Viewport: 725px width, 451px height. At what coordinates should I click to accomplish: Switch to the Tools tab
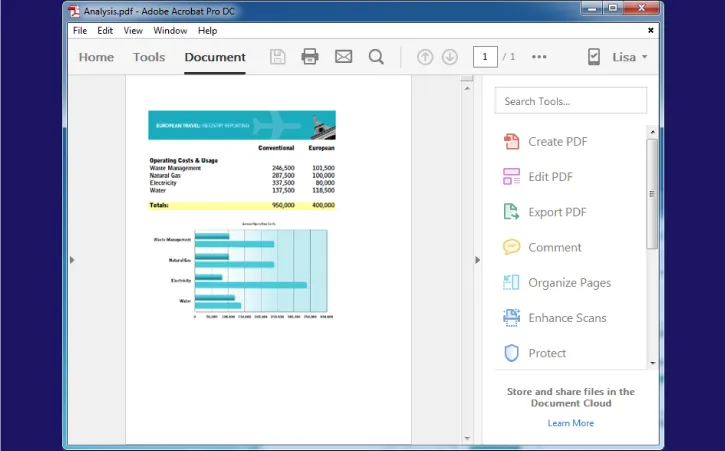(149, 57)
